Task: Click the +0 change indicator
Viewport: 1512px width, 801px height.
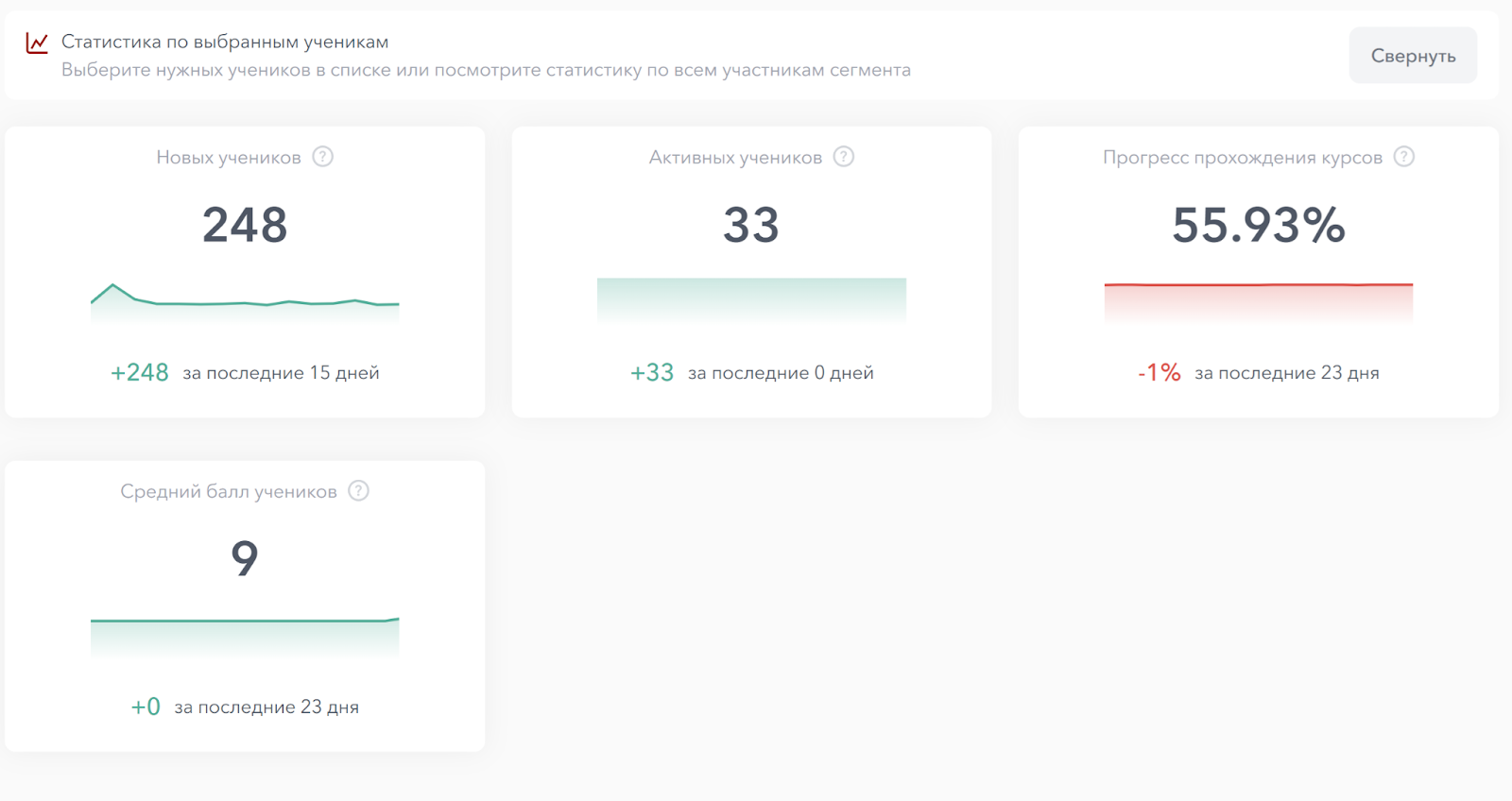Action: pyautogui.click(x=146, y=707)
